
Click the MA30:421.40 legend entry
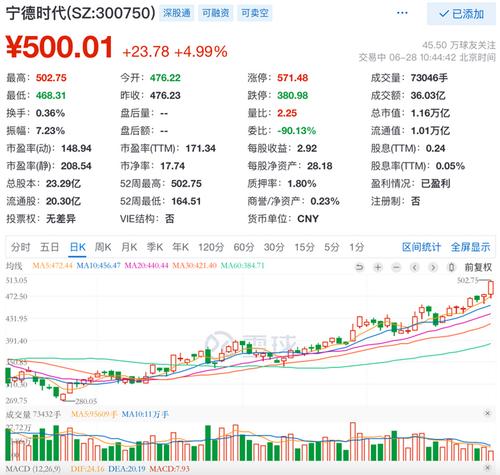coord(194,266)
